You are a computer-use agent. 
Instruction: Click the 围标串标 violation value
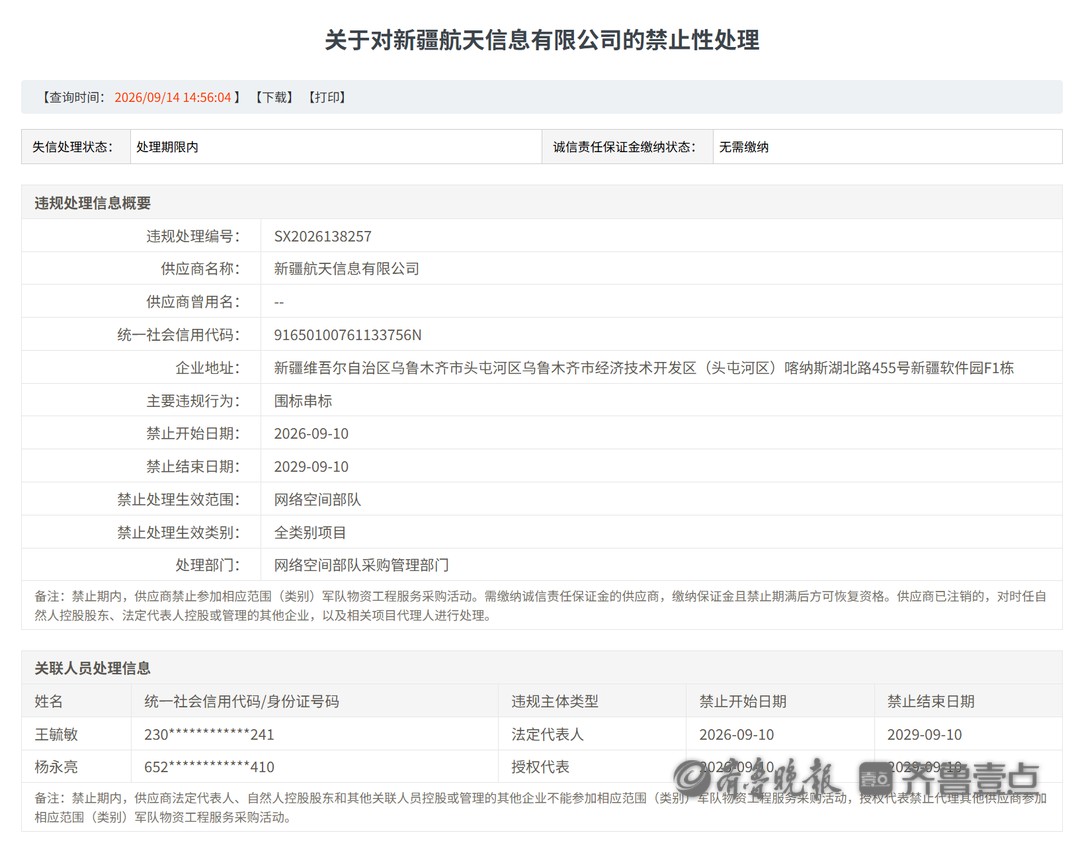tap(303, 401)
